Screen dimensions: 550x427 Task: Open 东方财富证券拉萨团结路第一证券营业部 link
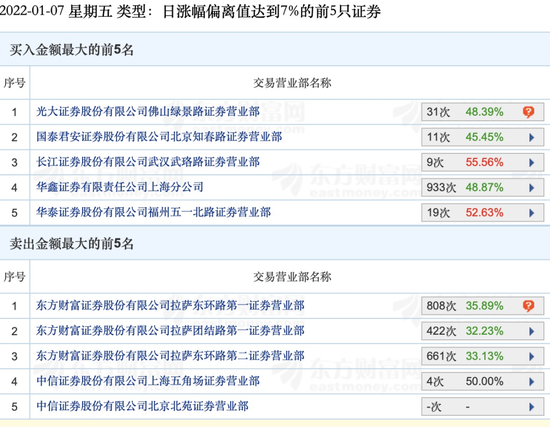click(170, 331)
